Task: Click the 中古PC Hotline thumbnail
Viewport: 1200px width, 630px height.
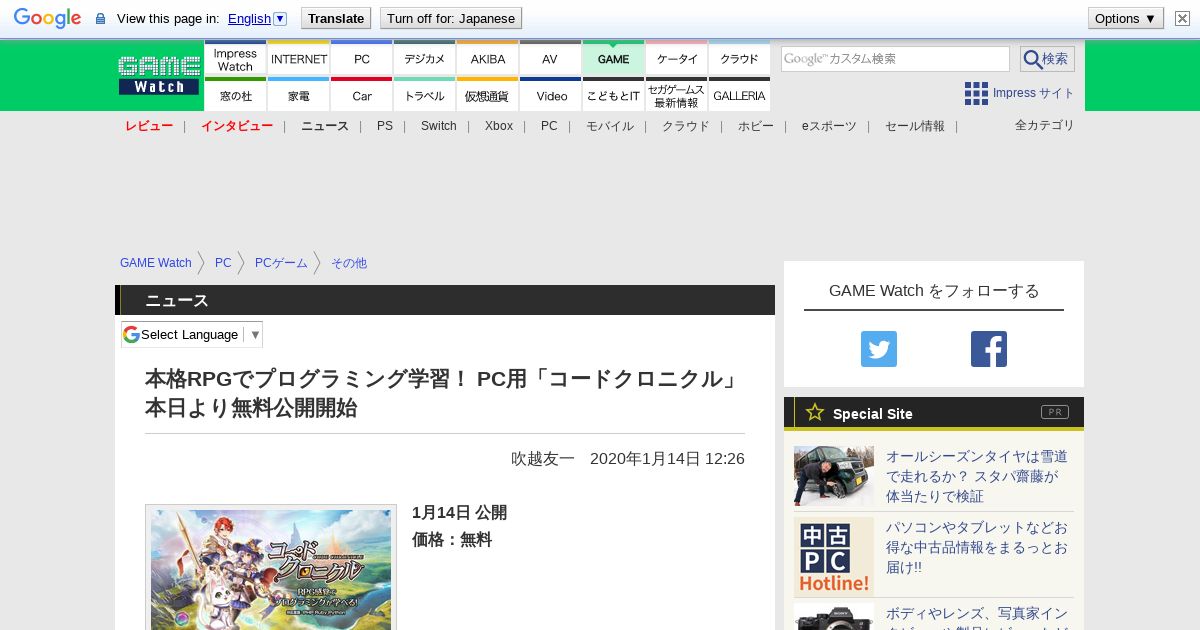Action: (x=834, y=557)
